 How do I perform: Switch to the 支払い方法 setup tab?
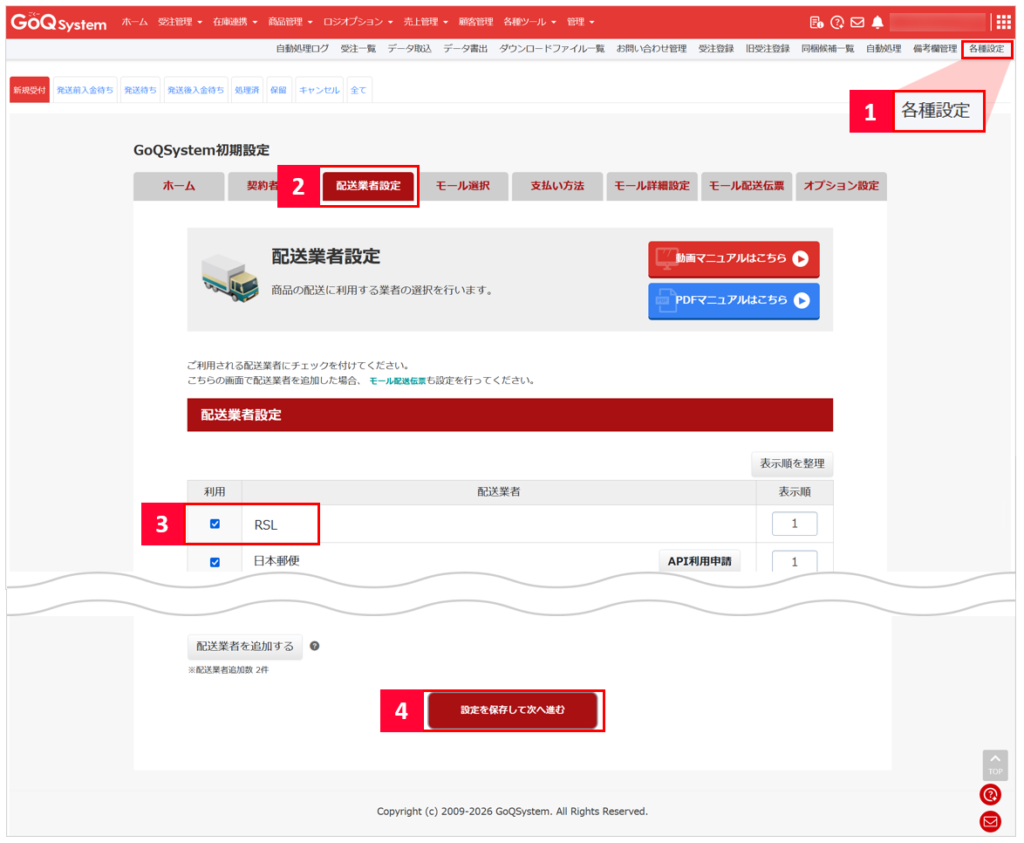pos(558,186)
